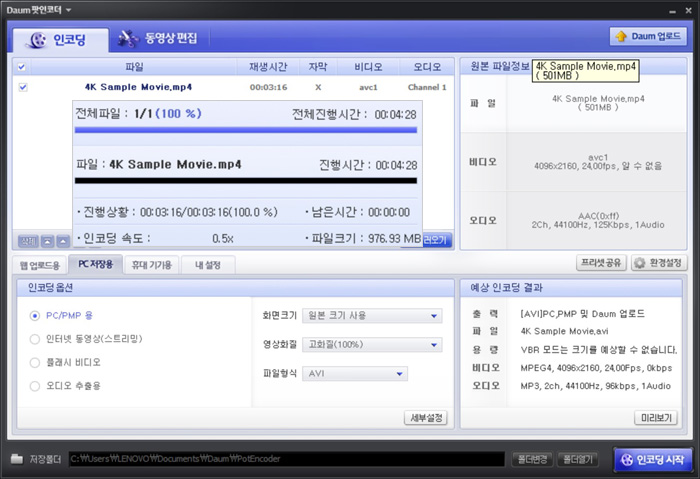Select the 인터넷 동영상(스트리밍) radio option
Image resolution: width=700 pixels, height=479 pixels.
[x=35, y=339]
